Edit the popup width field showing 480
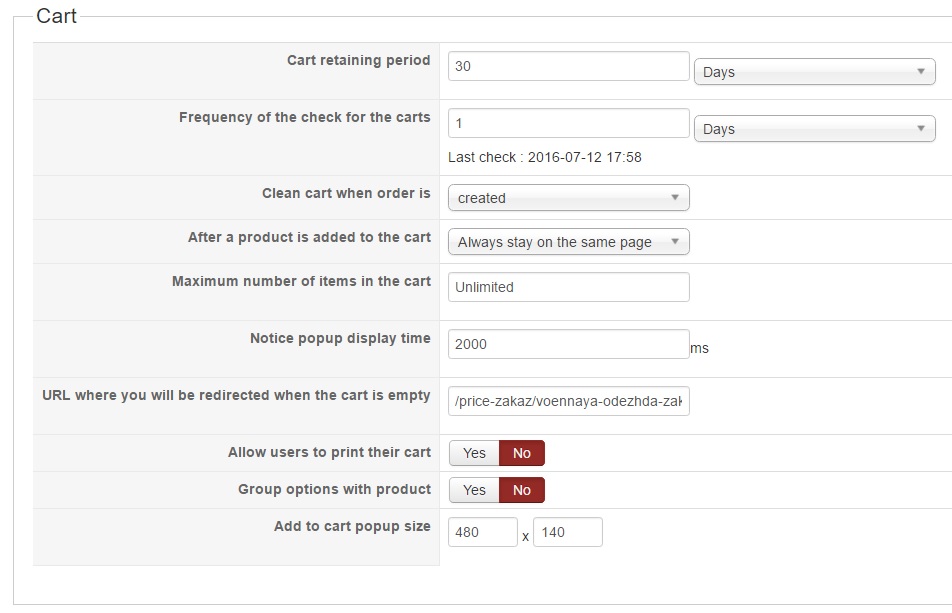Viewport: 952px width, 613px height. point(482,532)
